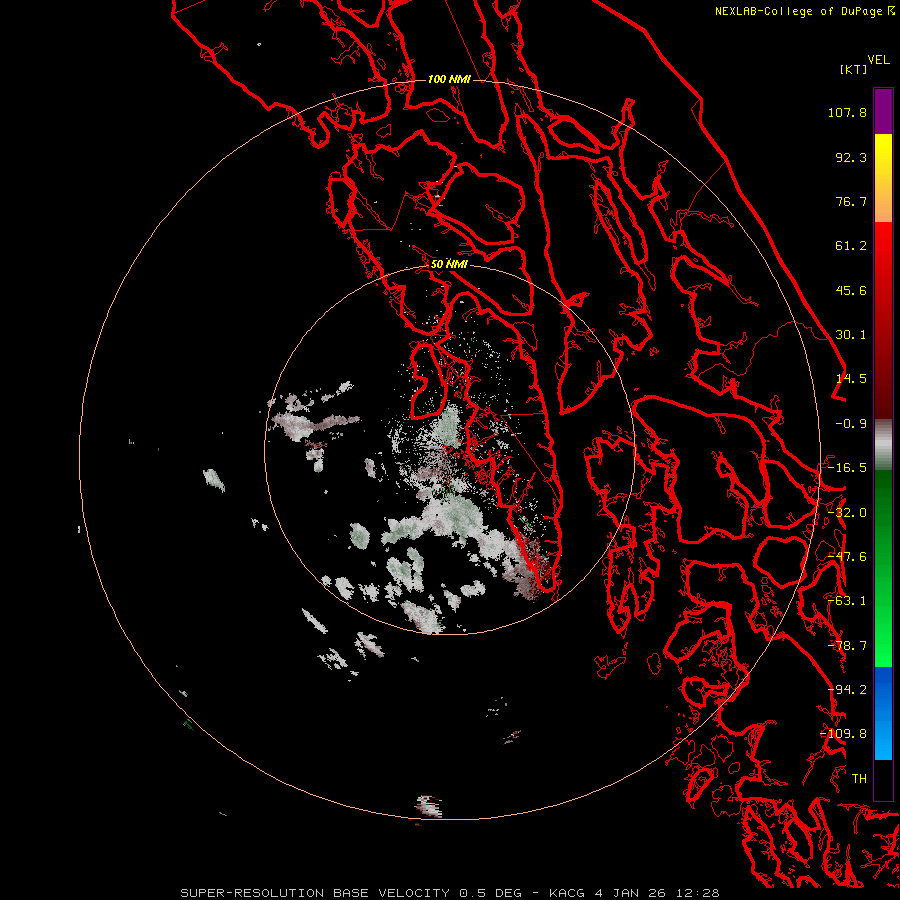Select the -16.5 velocity scale value
This screenshot has width=900, height=900.
point(847,468)
